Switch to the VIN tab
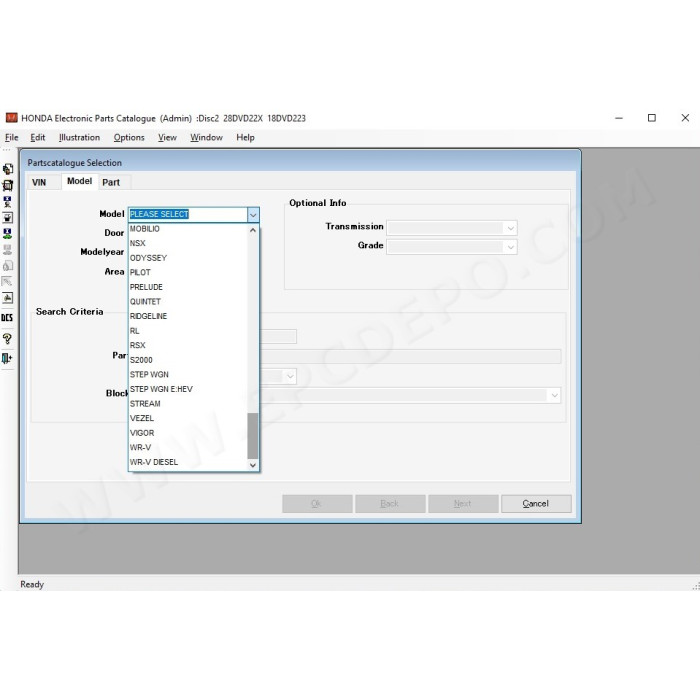 (x=39, y=183)
